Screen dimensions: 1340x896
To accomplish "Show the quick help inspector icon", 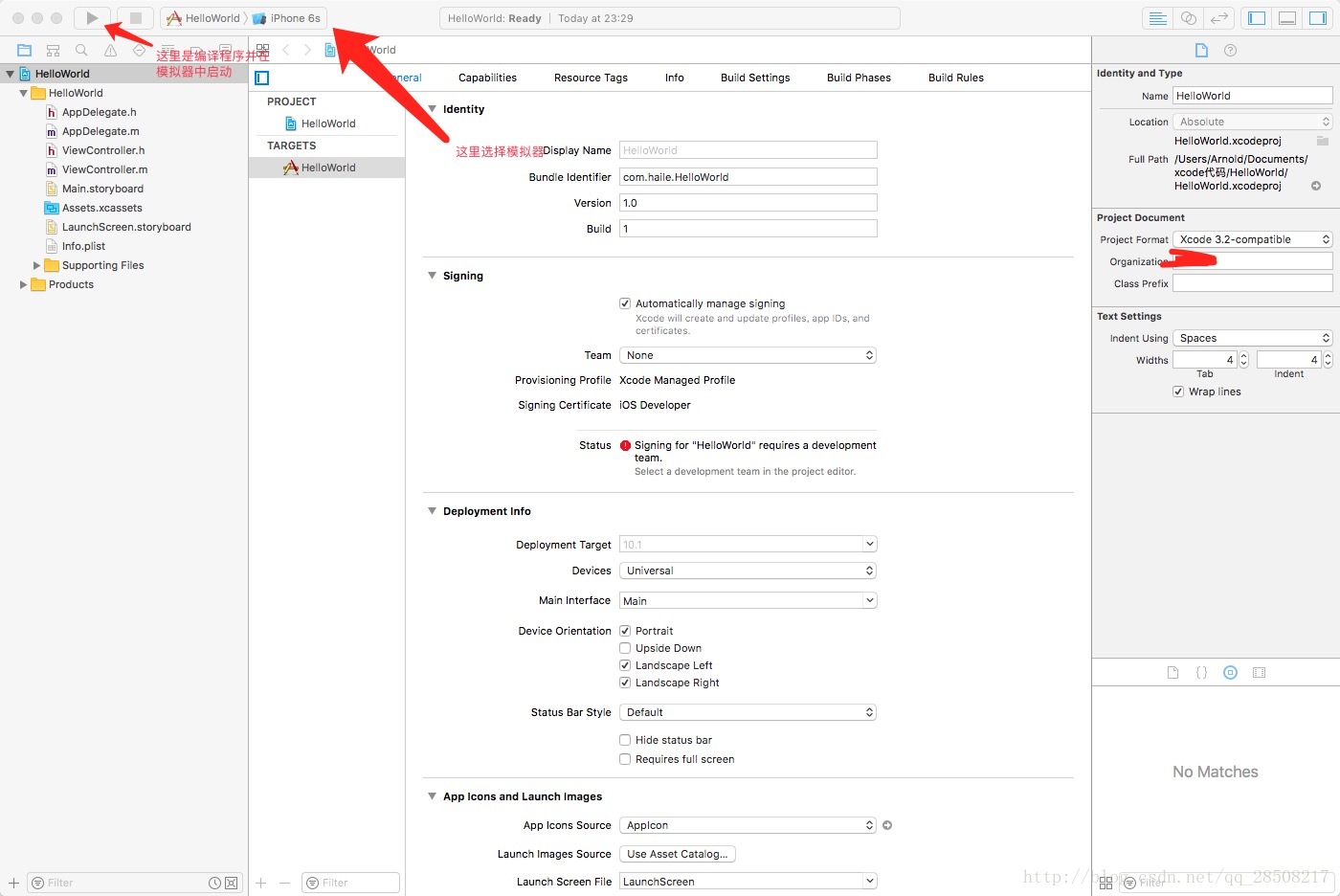I will [1231, 50].
